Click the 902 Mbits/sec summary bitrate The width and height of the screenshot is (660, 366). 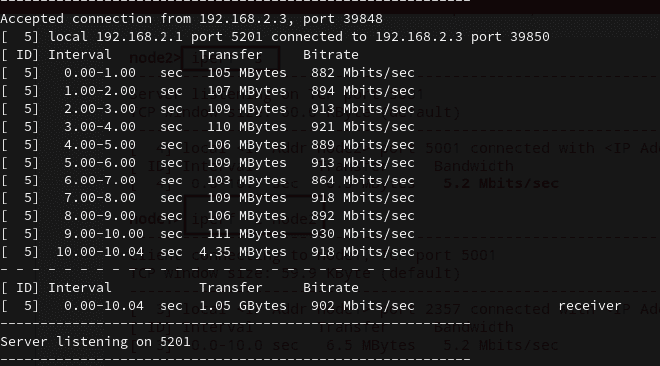[x=363, y=306]
